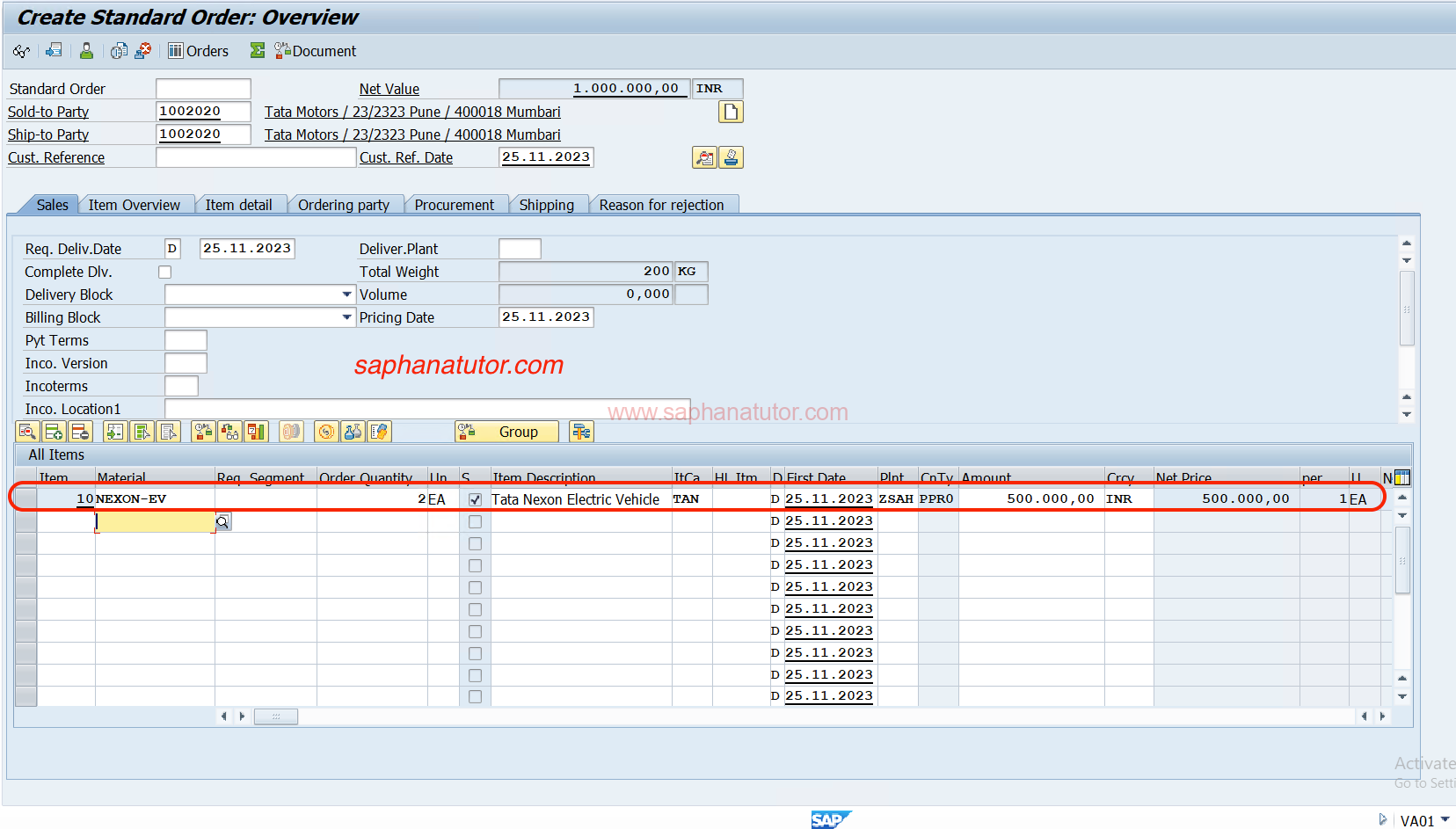1456x829 pixels.
Task: Click the stamp icon right of Cust. Ref. Date
Action: pos(732,157)
